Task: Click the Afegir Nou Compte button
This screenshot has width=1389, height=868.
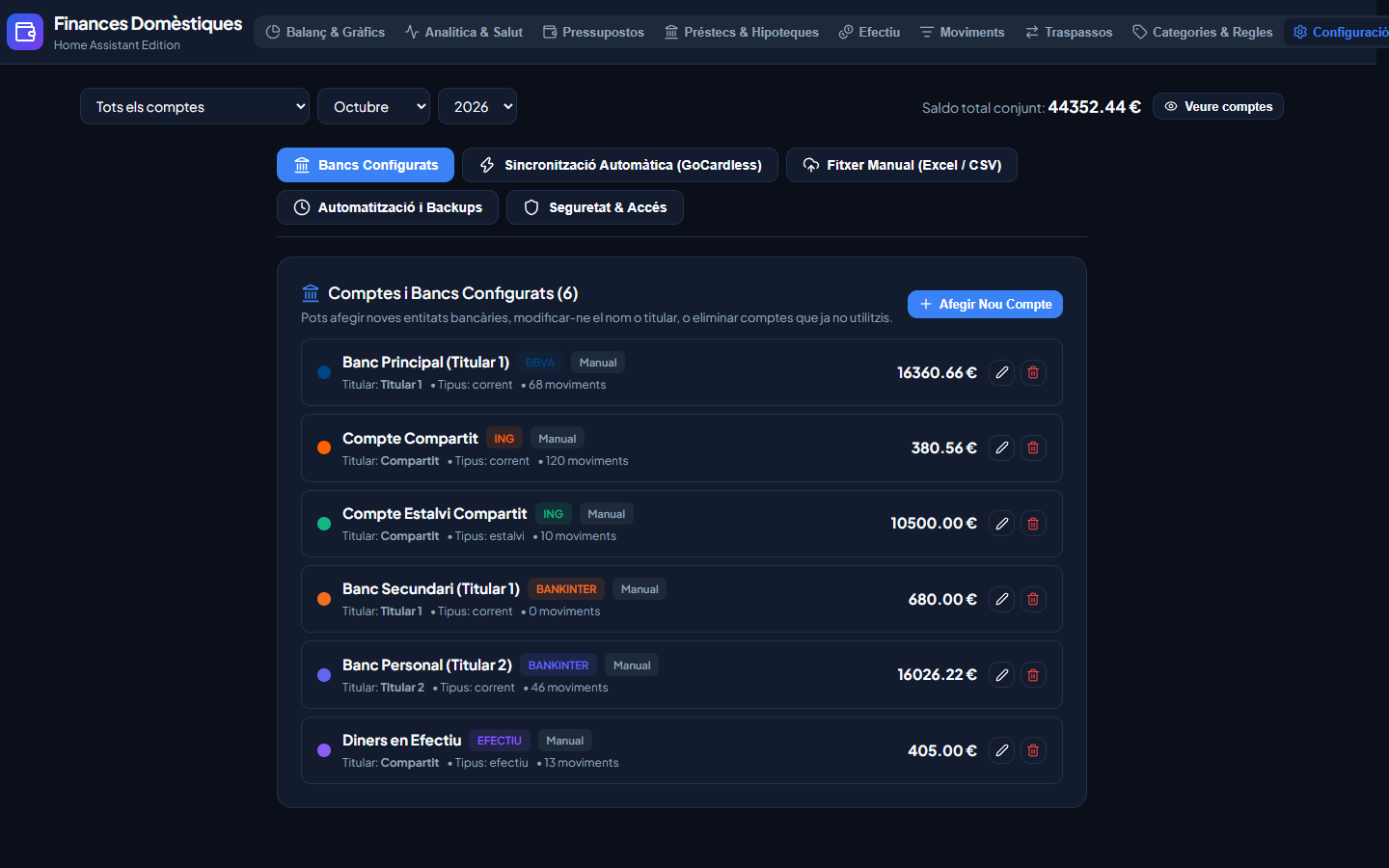Action: tap(985, 304)
